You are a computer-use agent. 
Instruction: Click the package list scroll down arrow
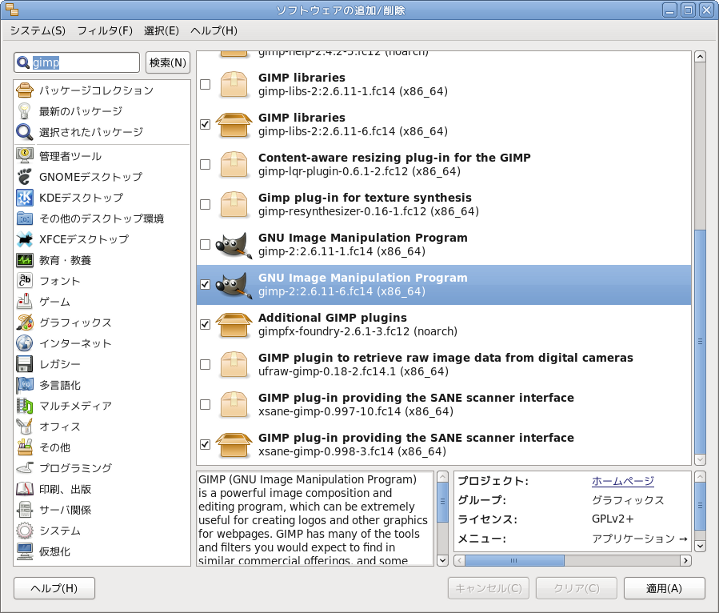(700, 459)
